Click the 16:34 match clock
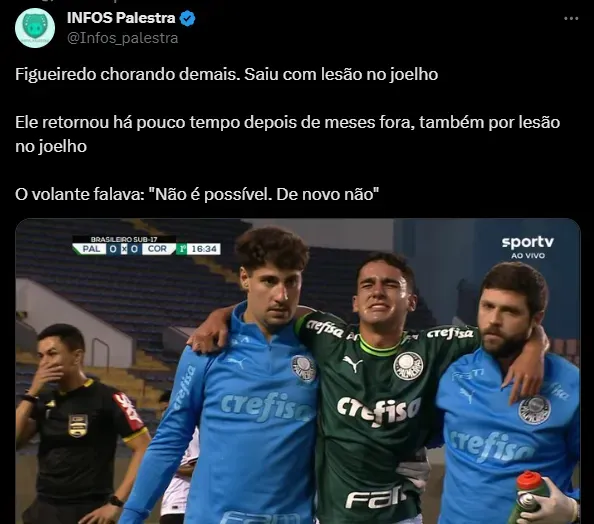Viewport: 594px width, 524px height. coord(204,249)
